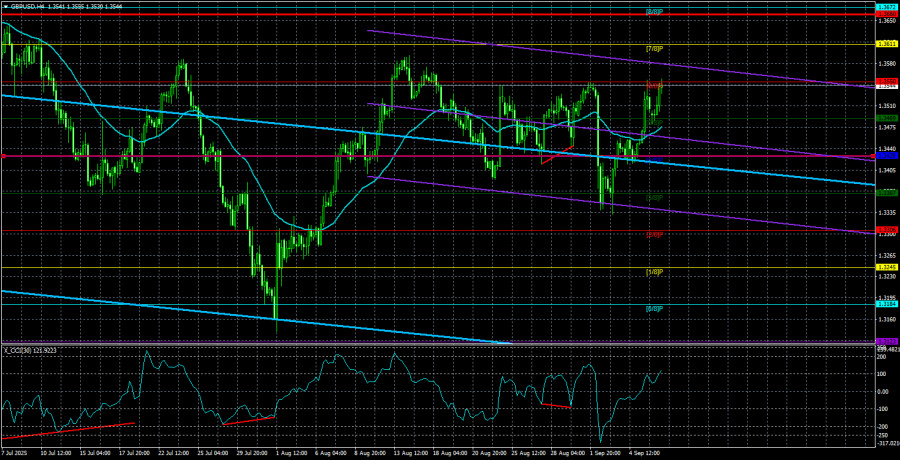
Task: Select the cyan [0/8]P level label
Action: click(x=654, y=309)
